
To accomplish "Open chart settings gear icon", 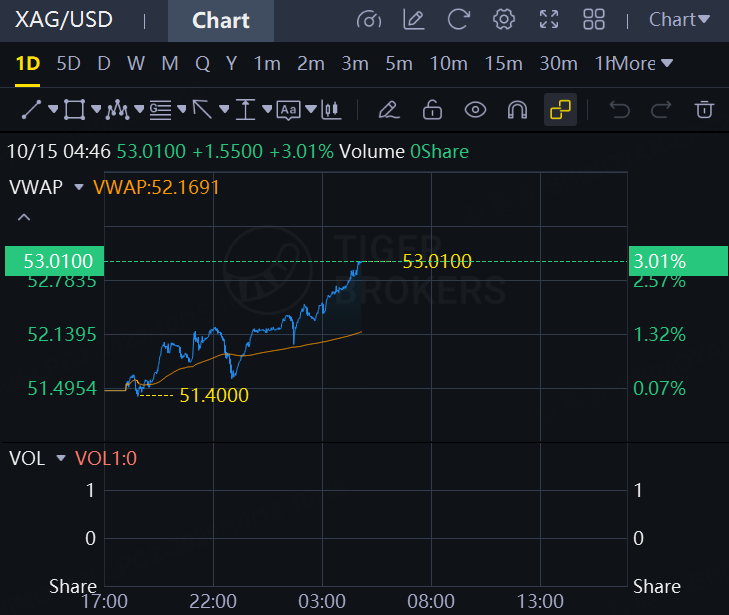I will [504, 20].
